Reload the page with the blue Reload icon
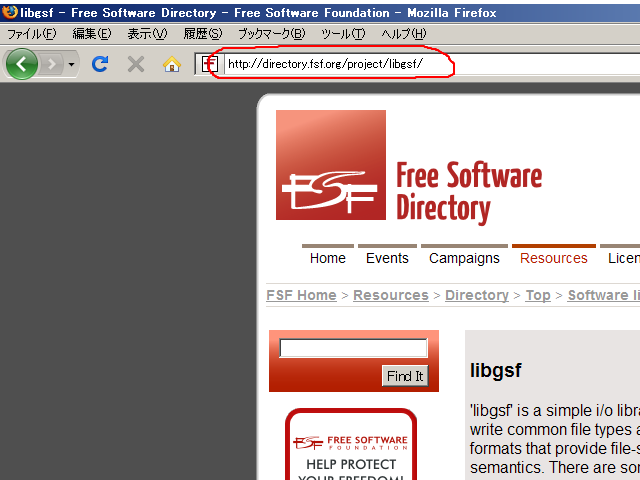 pyautogui.click(x=100, y=64)
